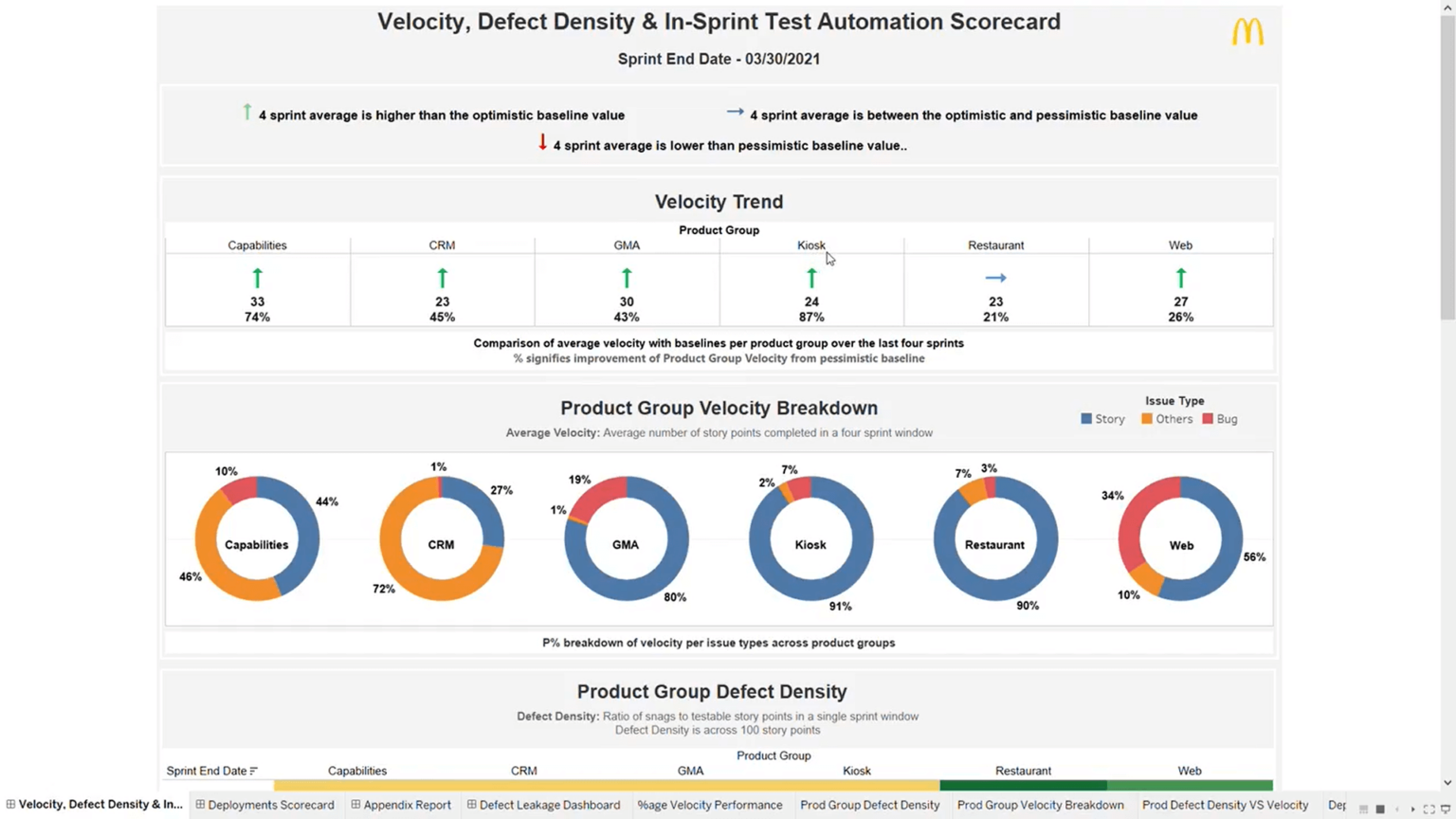Viewport: 1456px width, 819px height.
Task: Click the green bar under the Restaurant column
Action: pyautogui.click(x=1024, y=785)
